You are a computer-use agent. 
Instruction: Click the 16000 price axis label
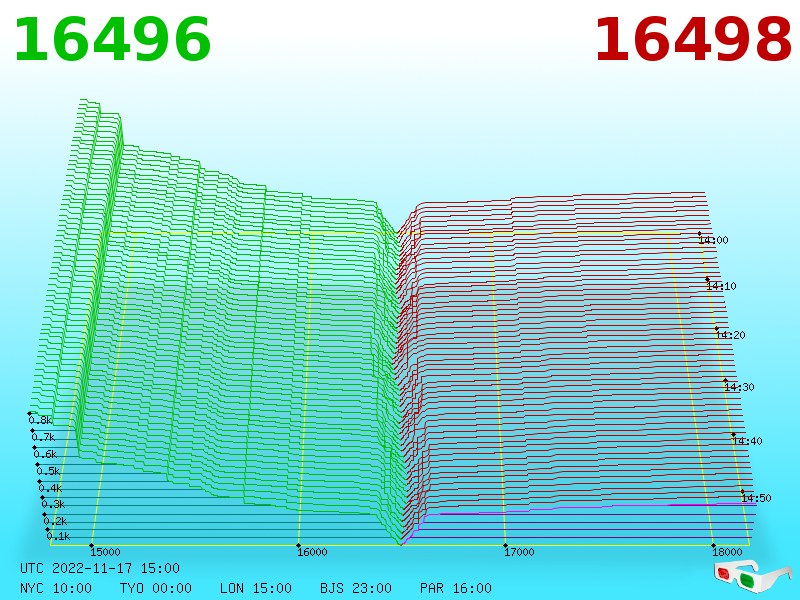click(312, 552)
